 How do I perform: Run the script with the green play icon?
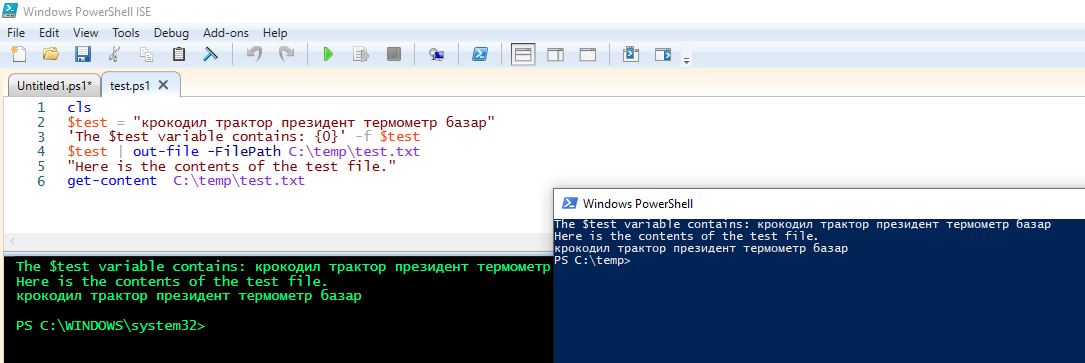pyautogui.click(x=329, y=54)
